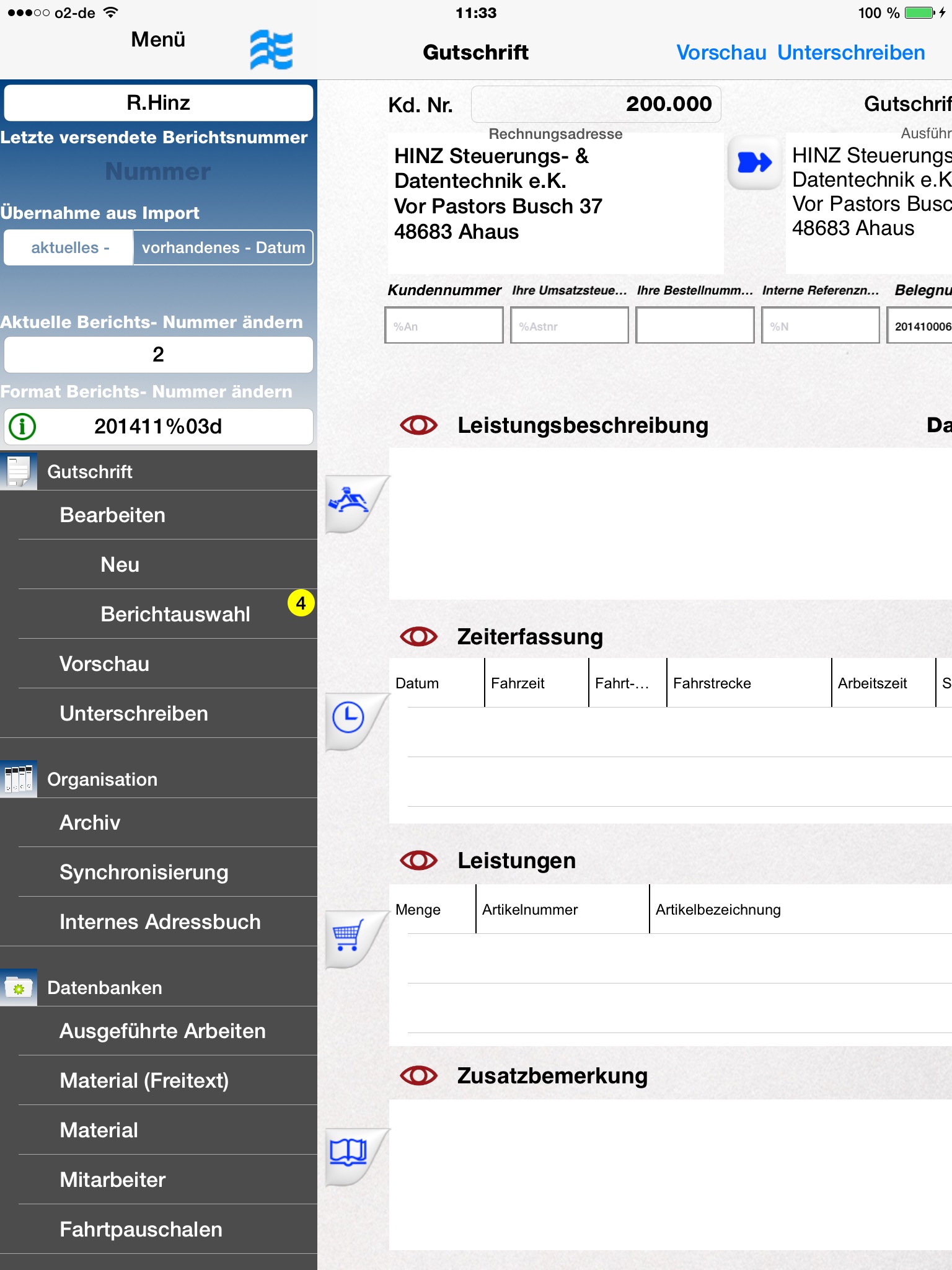952x1270 pixels.
Task: Toggle visibility eye for Zeiterfassung
Action: [419, 636]
